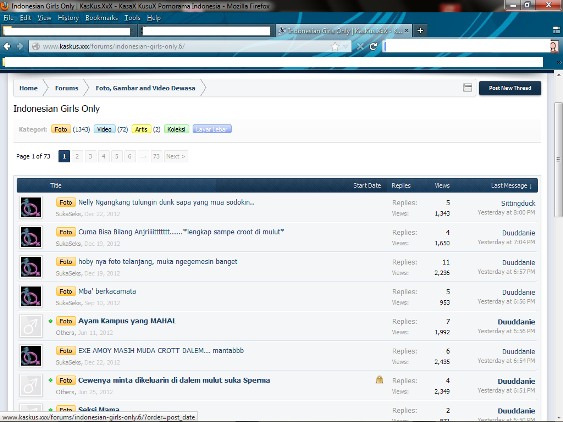
Task: Sort threads by the Title column header
Action: pos(56,186)
